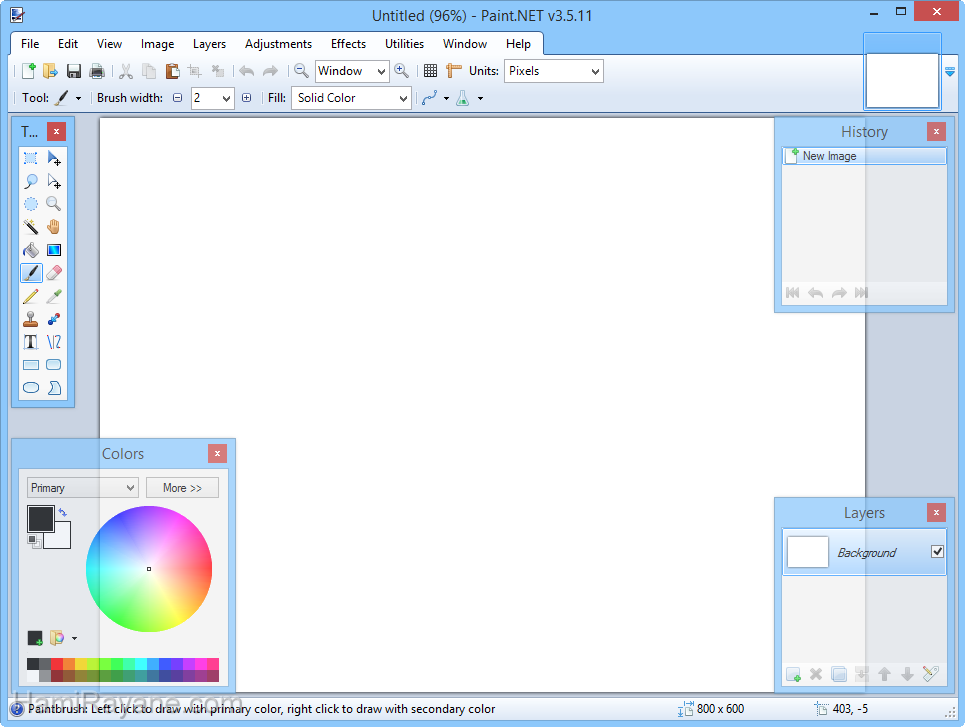Select the Text tool
The image size is (965, 727).
(x=30, y=342)
